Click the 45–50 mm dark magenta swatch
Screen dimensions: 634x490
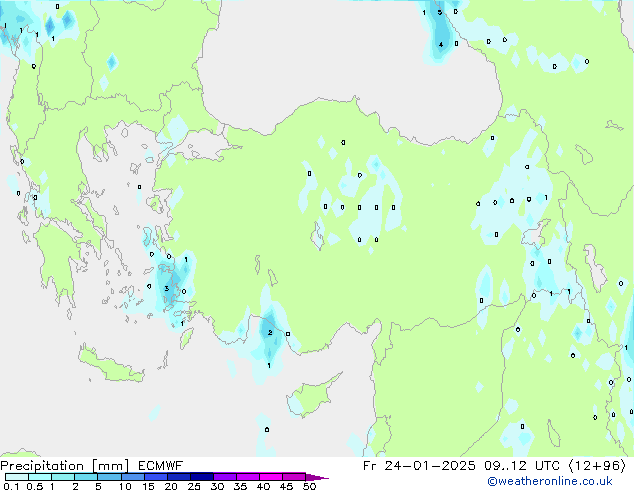[294, 477]
